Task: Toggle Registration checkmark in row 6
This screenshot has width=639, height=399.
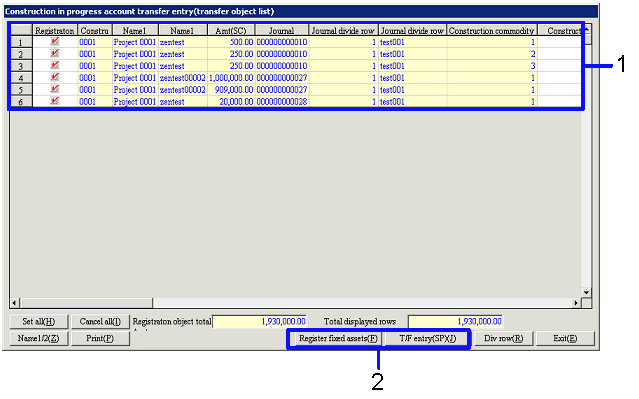Action: [x=55, y=101]
